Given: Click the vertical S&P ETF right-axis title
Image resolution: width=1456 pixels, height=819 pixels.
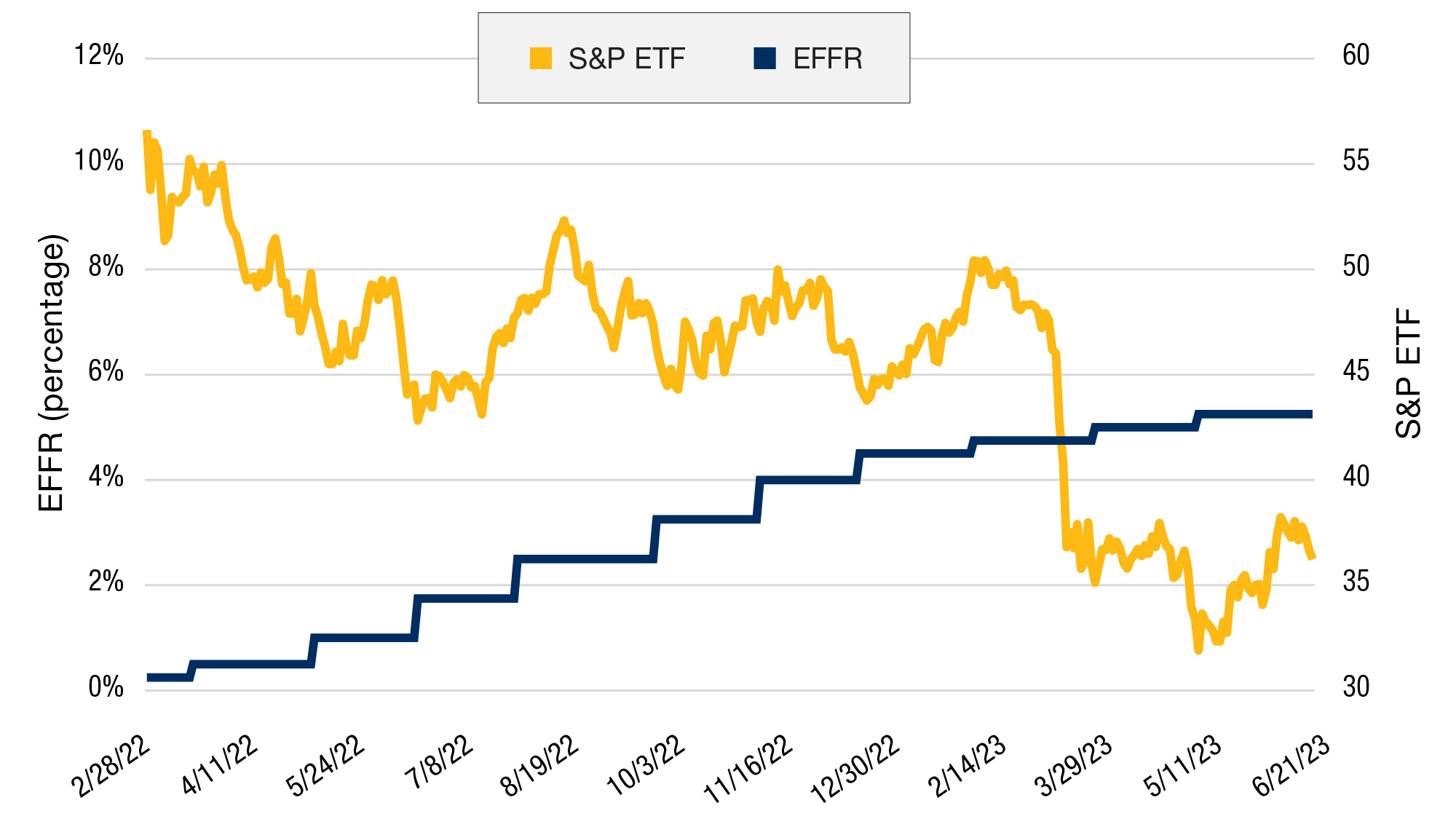Looking at the screenshot, I should tap(1409, 373).
